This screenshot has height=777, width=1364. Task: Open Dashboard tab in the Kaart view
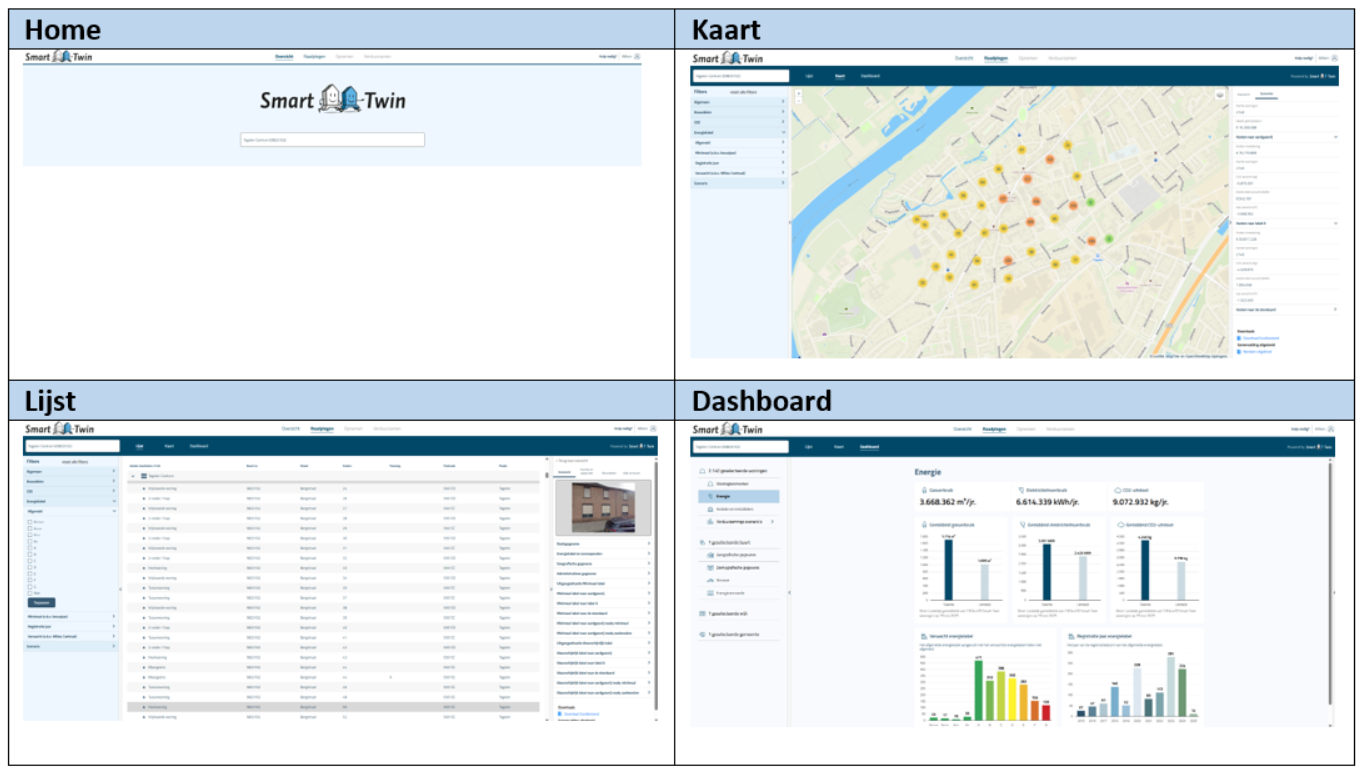(x=870, y=76)
